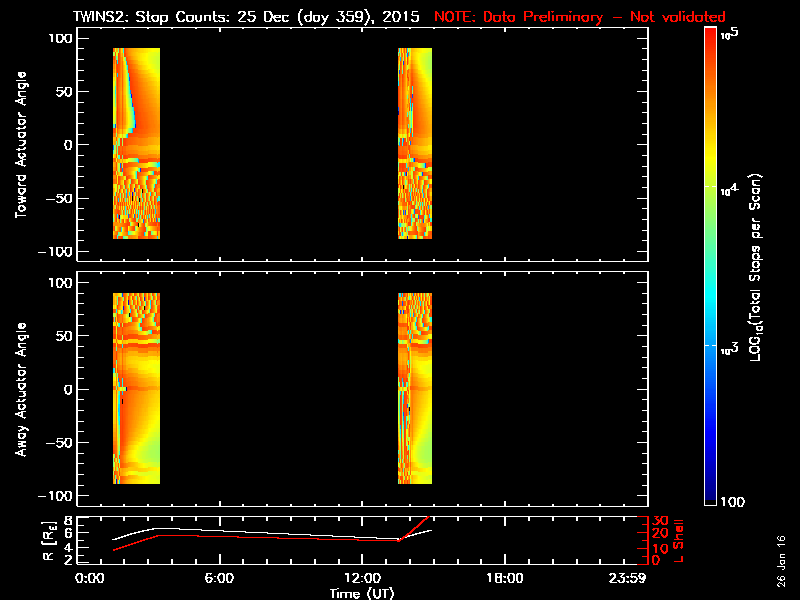Click the 10^4 colorbar tick label
The width and height of the screenshot is (800, 600).
pyautogui.click(x=730, y=190)
